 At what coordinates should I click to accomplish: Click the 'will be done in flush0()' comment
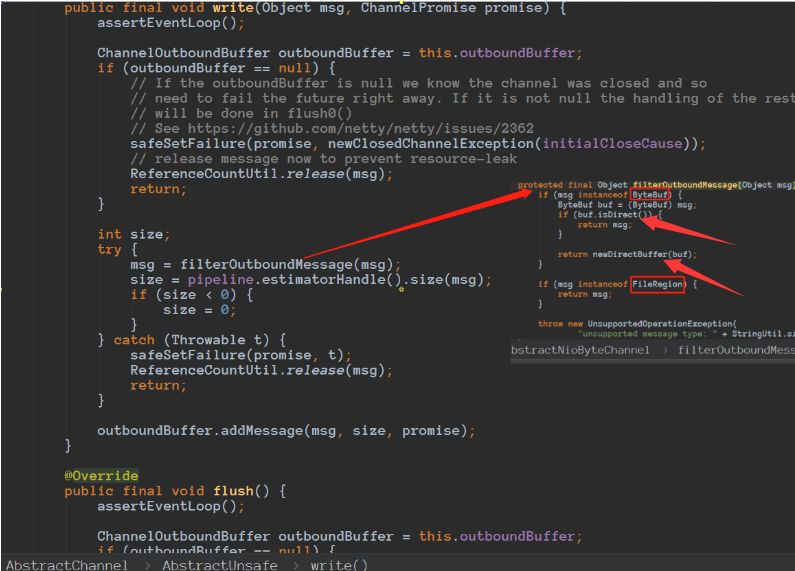coord(241,113)
